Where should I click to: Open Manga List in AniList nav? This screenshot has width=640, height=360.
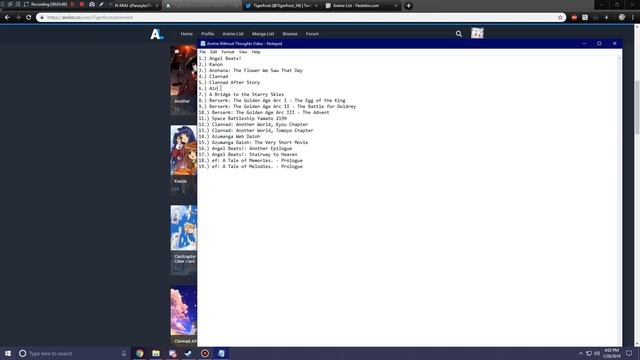[x=263, y=34]
